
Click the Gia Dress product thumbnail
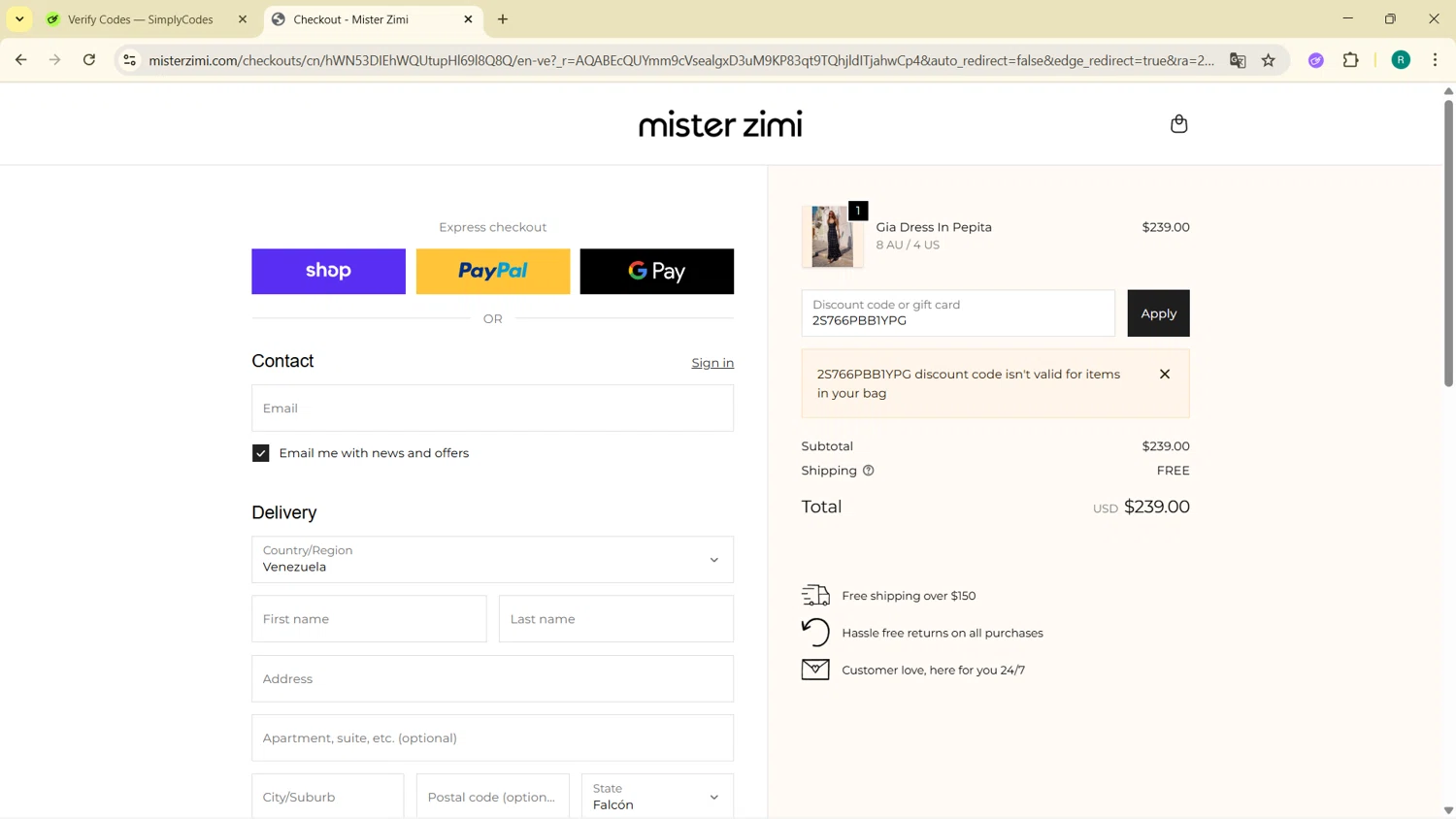tap(832, 237)
